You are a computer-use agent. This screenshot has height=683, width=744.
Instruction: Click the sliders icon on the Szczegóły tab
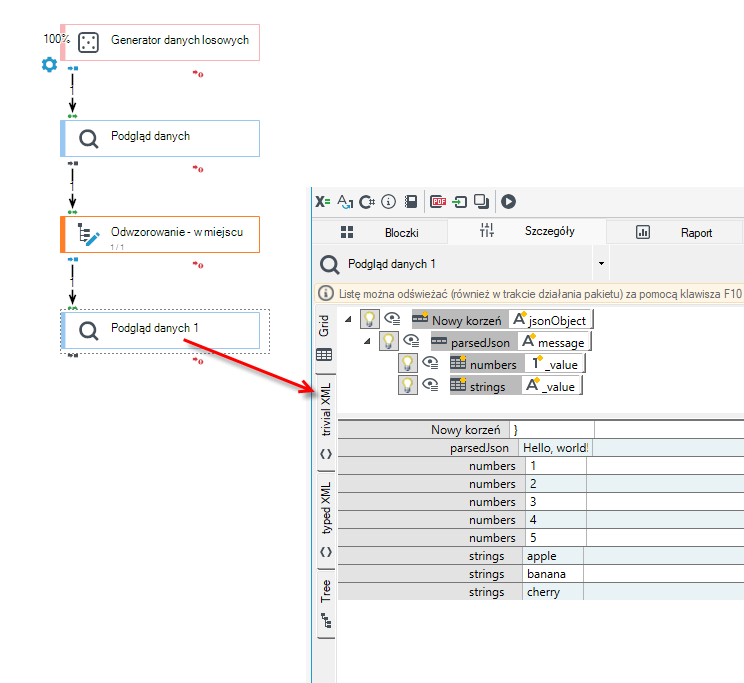(487, 230)
